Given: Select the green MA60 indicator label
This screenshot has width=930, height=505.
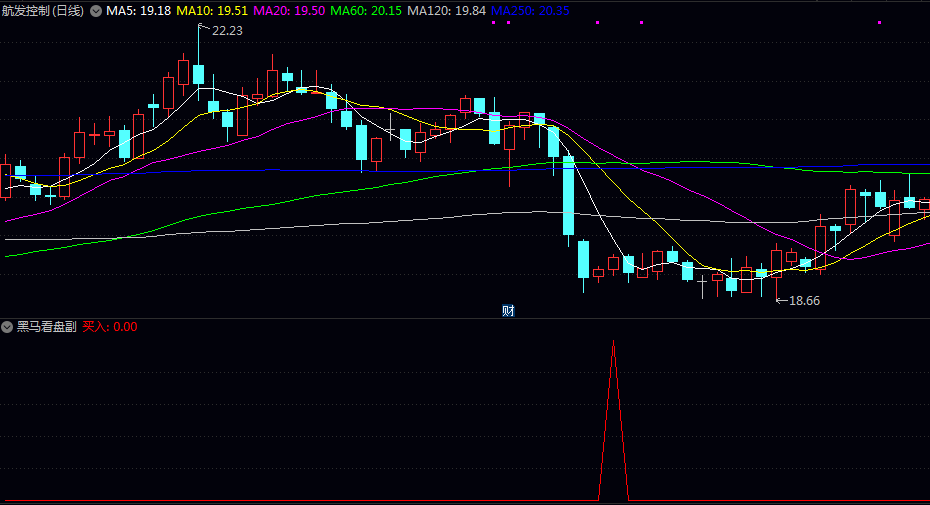Looking at the screenshot, I should [x=366, y=11].
